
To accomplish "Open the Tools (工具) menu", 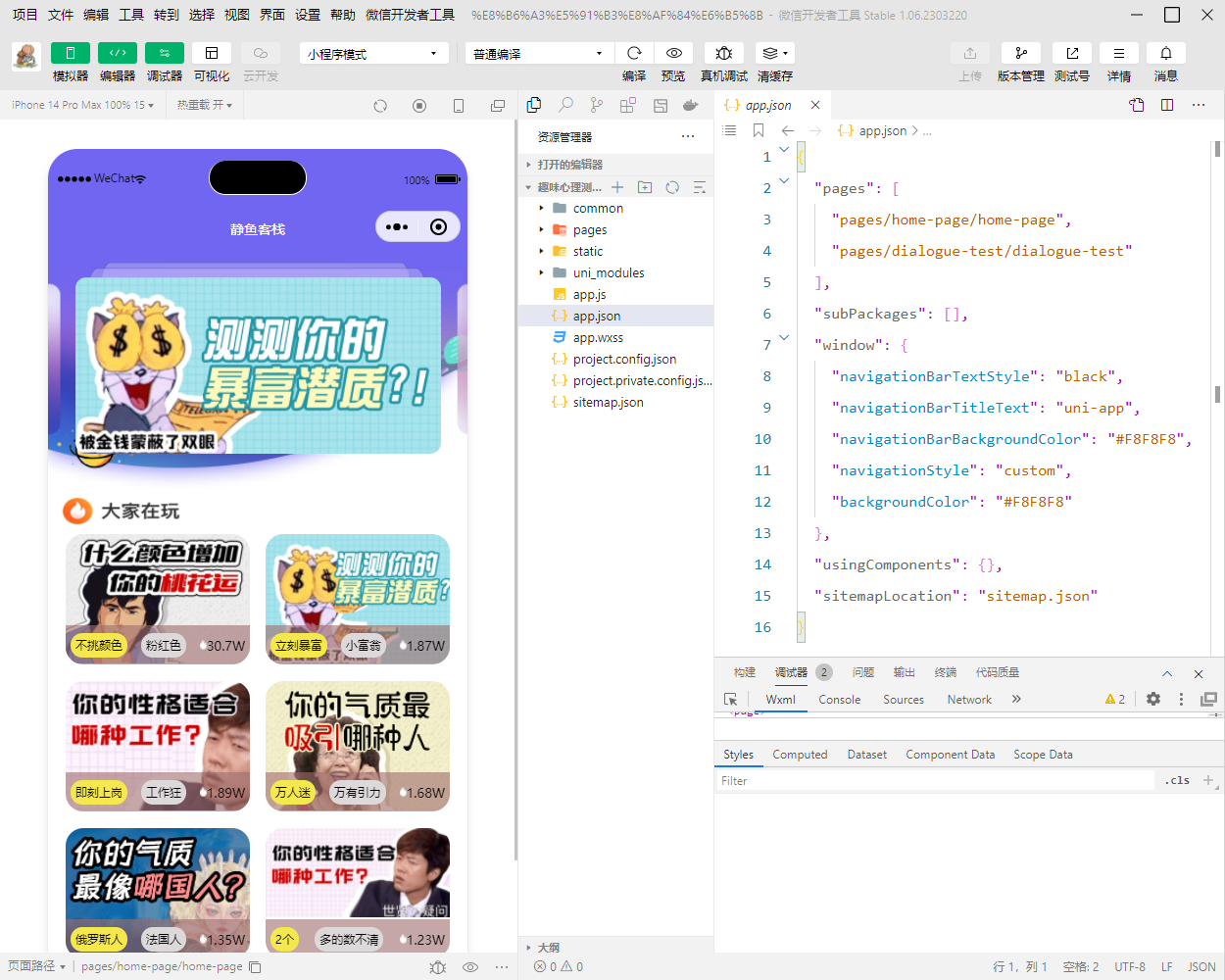I will coord(131,15).
